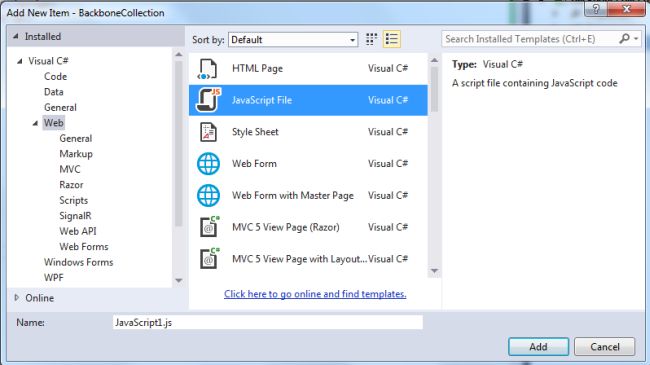The height and width of the screenshot is (365, 650).
Task: Open the search options dropdown arrow
Action: (636, 39)
